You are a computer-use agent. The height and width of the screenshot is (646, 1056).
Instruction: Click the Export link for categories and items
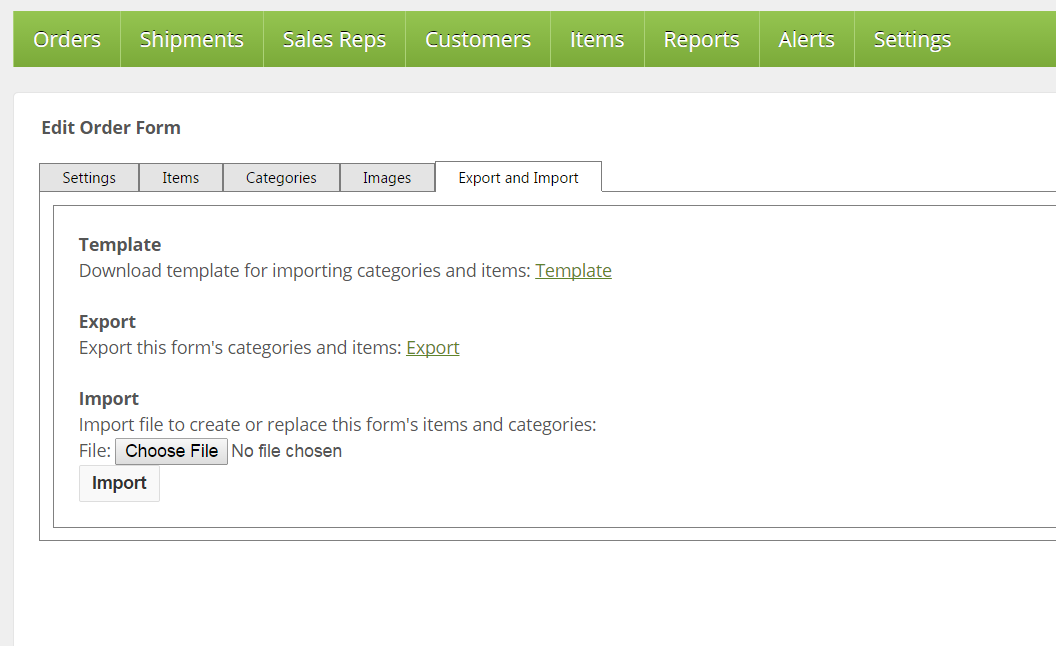pos(432,348)
